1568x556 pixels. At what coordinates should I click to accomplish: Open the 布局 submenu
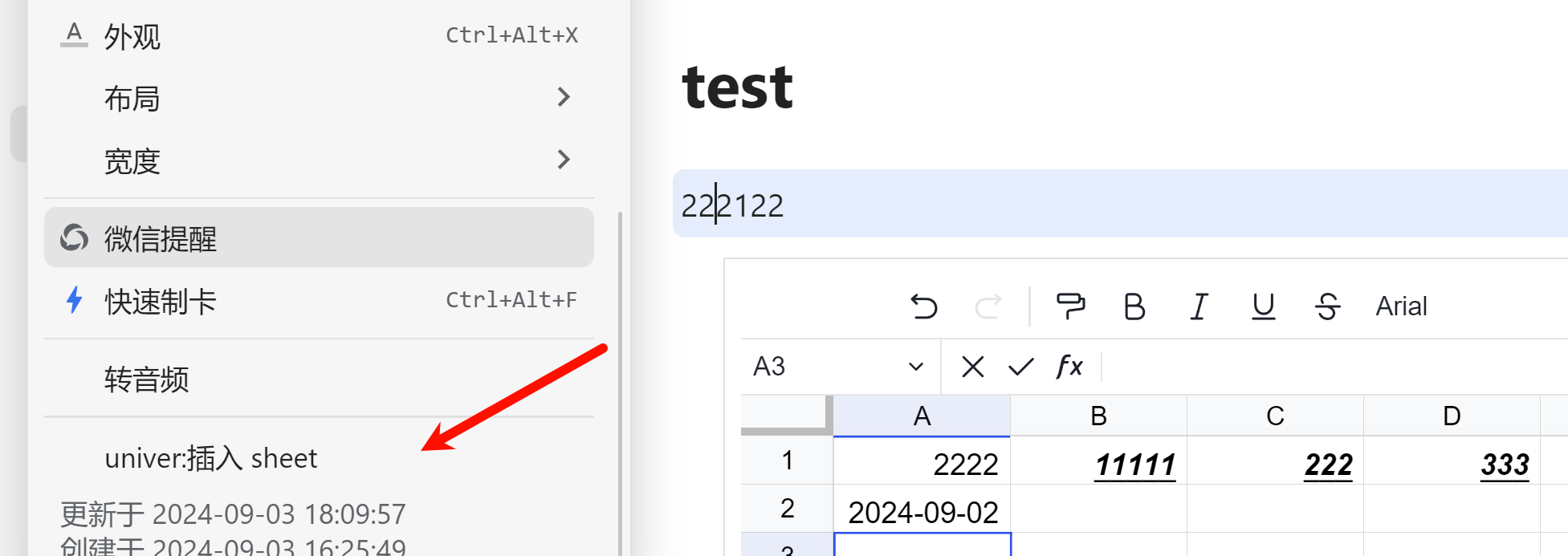pos(319,98)
